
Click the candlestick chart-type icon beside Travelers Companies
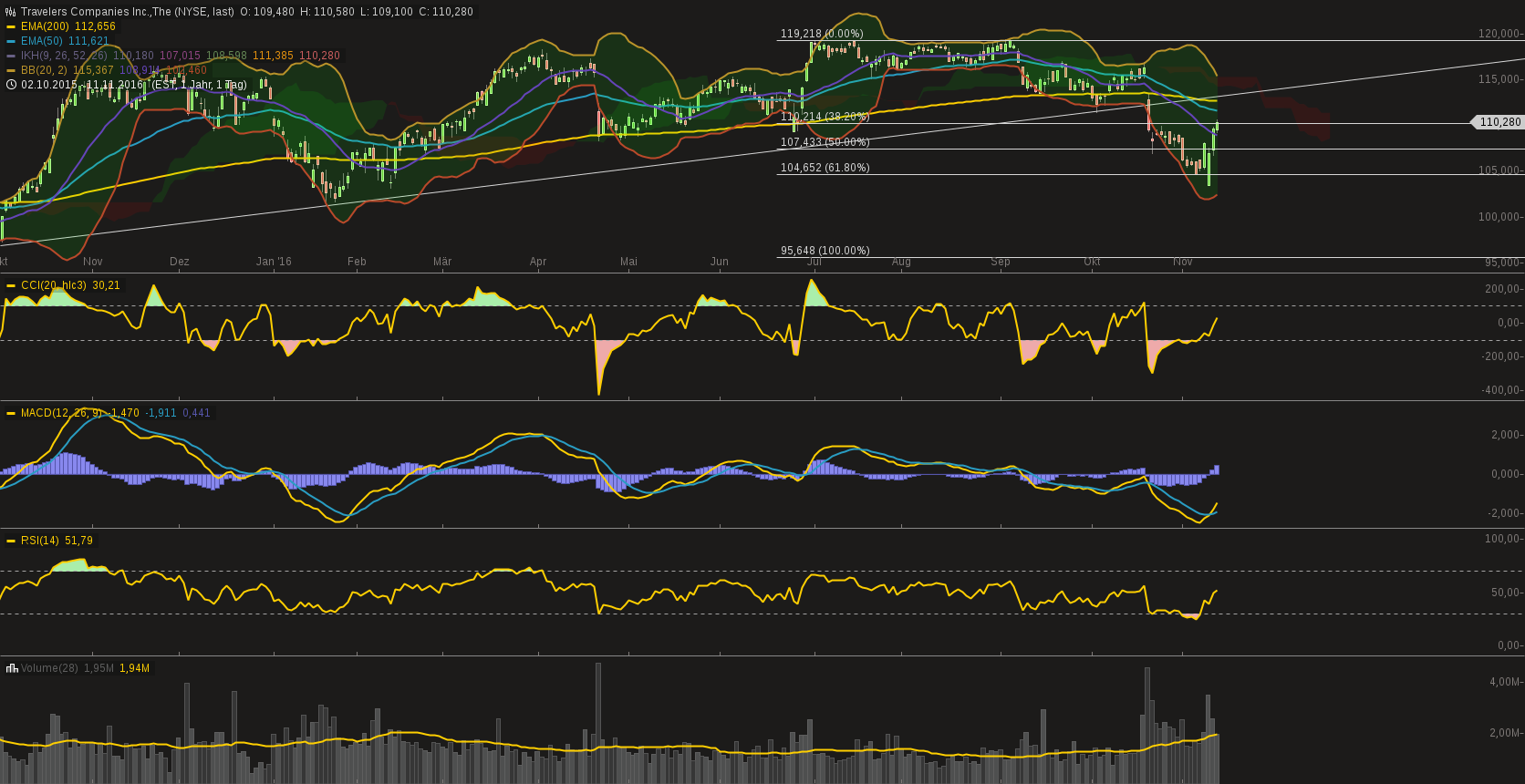[11, 12]
